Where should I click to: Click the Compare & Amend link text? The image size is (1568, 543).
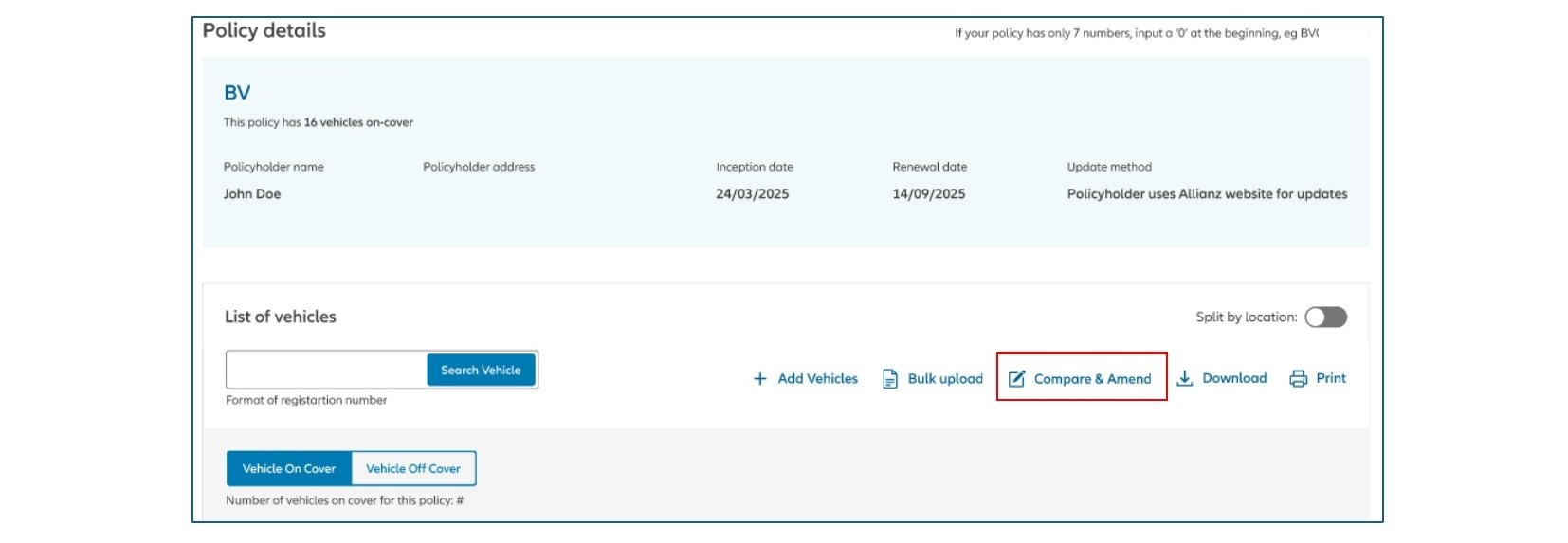(1092, 378)
